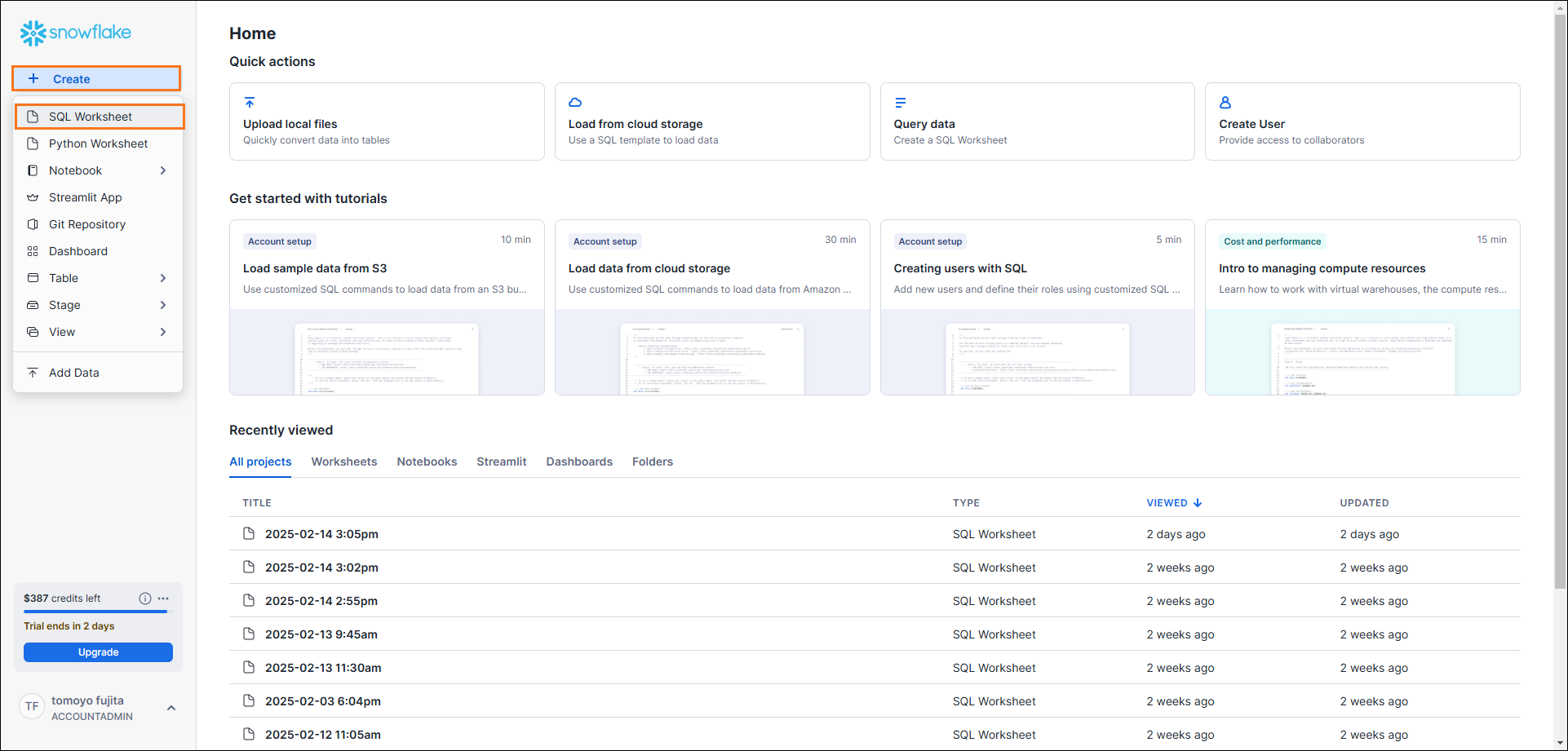Open Intro to managing compute resources tutorial
Viewport: 1568px width, 751px height.
[1362, 307]
